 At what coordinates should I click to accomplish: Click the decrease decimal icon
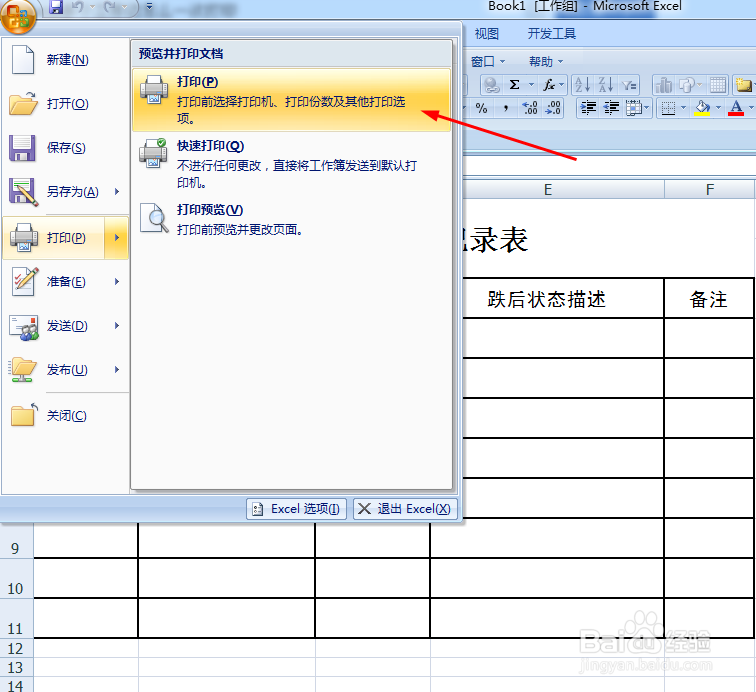point(553,109)
